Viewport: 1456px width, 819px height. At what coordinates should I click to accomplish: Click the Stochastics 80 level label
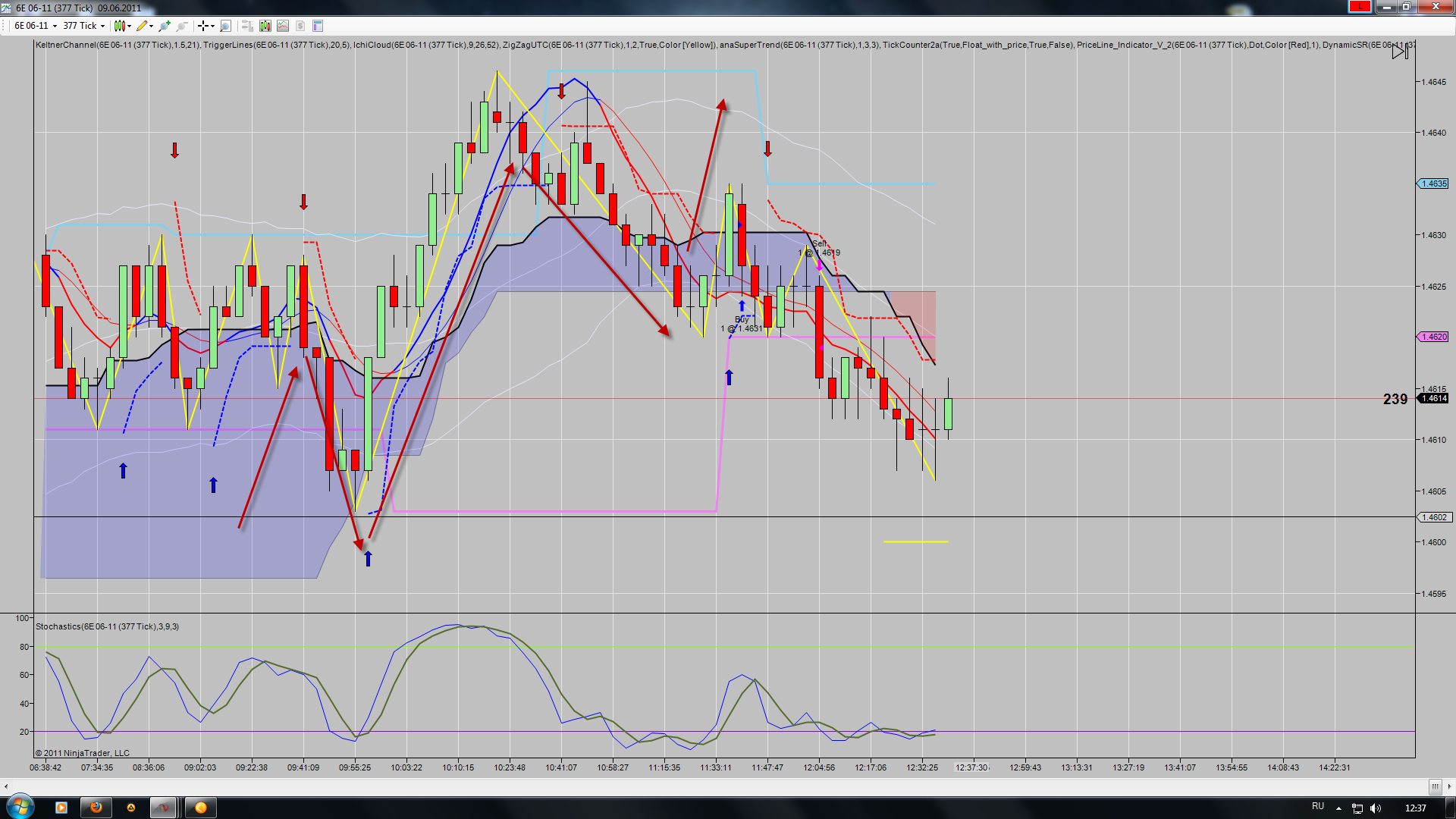[x=24, y=647]
